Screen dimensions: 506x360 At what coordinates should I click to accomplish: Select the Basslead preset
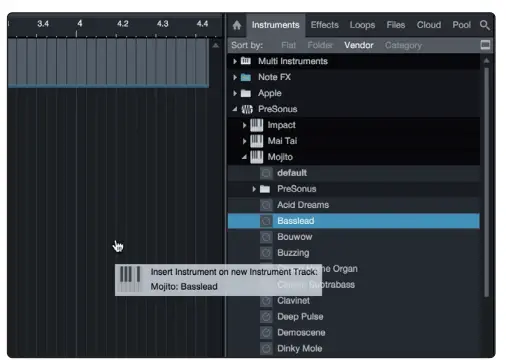(x=354, y=221)
